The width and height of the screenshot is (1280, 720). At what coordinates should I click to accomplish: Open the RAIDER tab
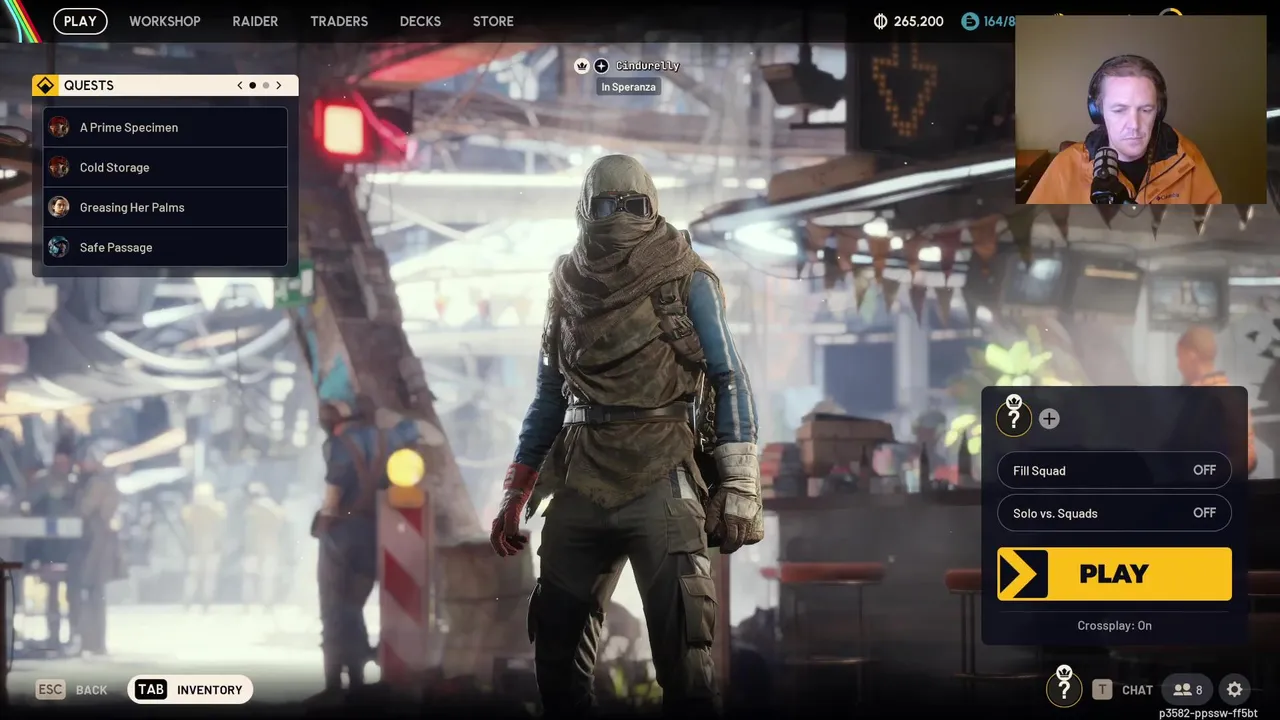pos(255,21)
